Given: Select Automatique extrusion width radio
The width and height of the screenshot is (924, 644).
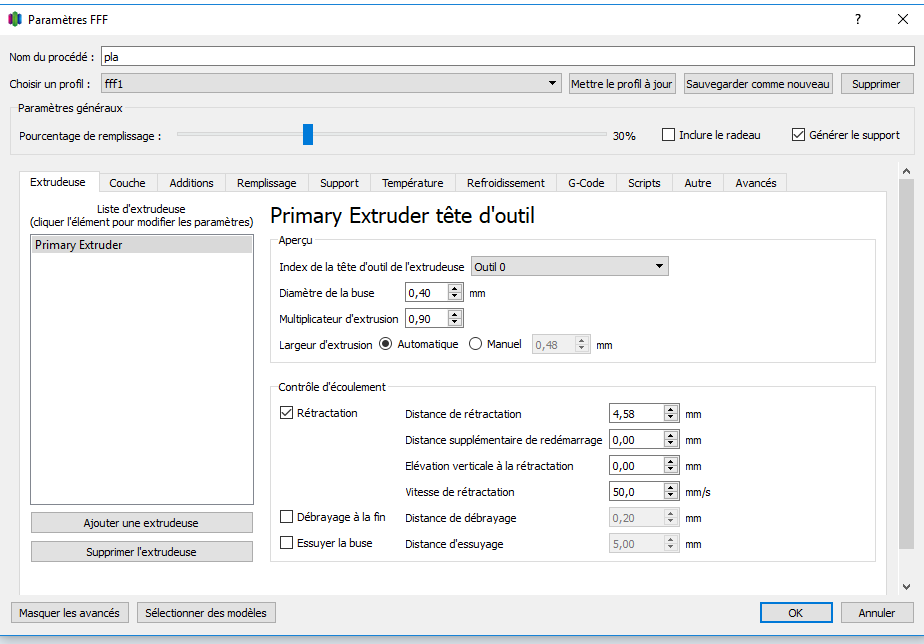Looking at the screenshot, I should point(385,344).
